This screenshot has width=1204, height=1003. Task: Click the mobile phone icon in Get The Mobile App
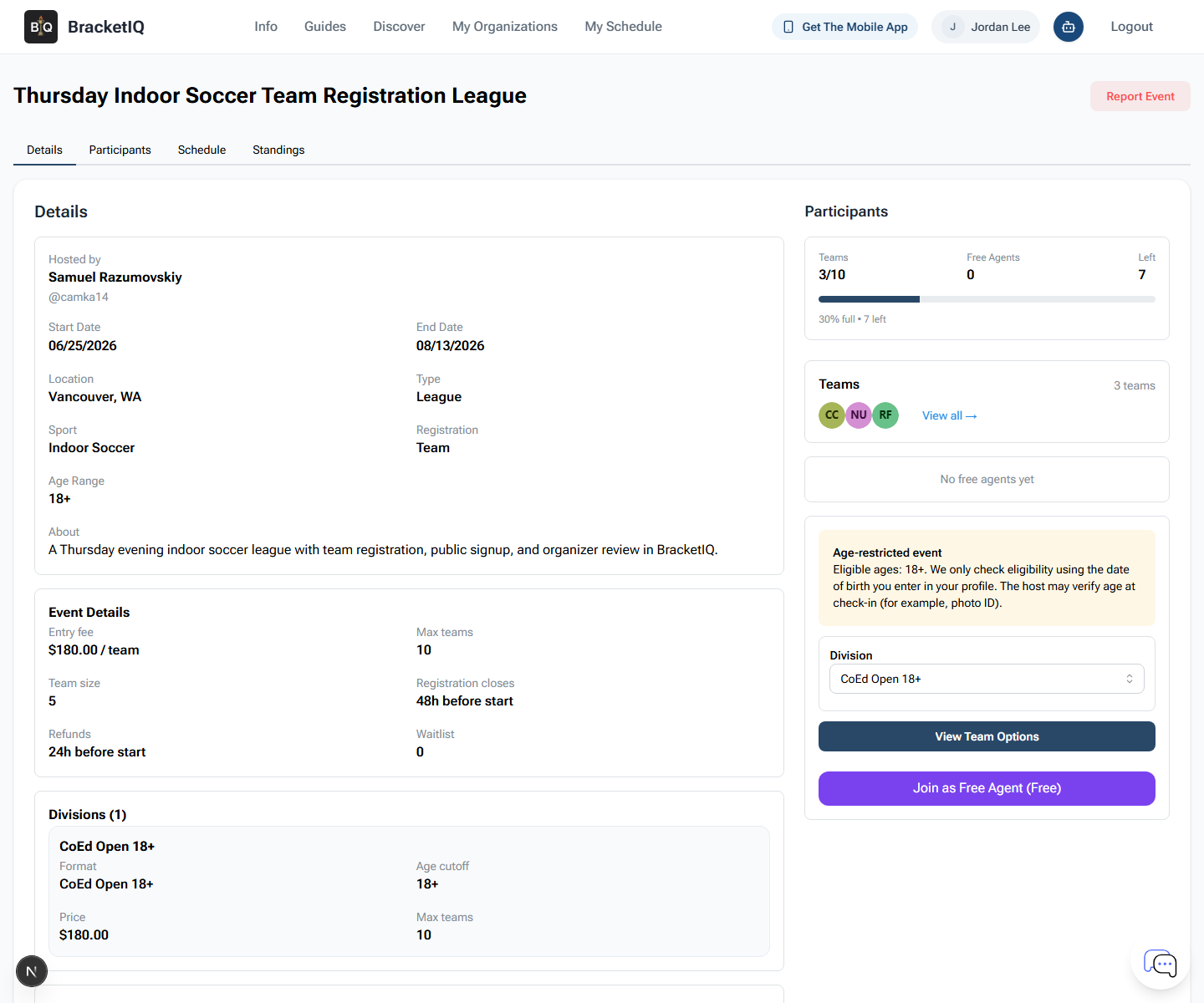788,27
